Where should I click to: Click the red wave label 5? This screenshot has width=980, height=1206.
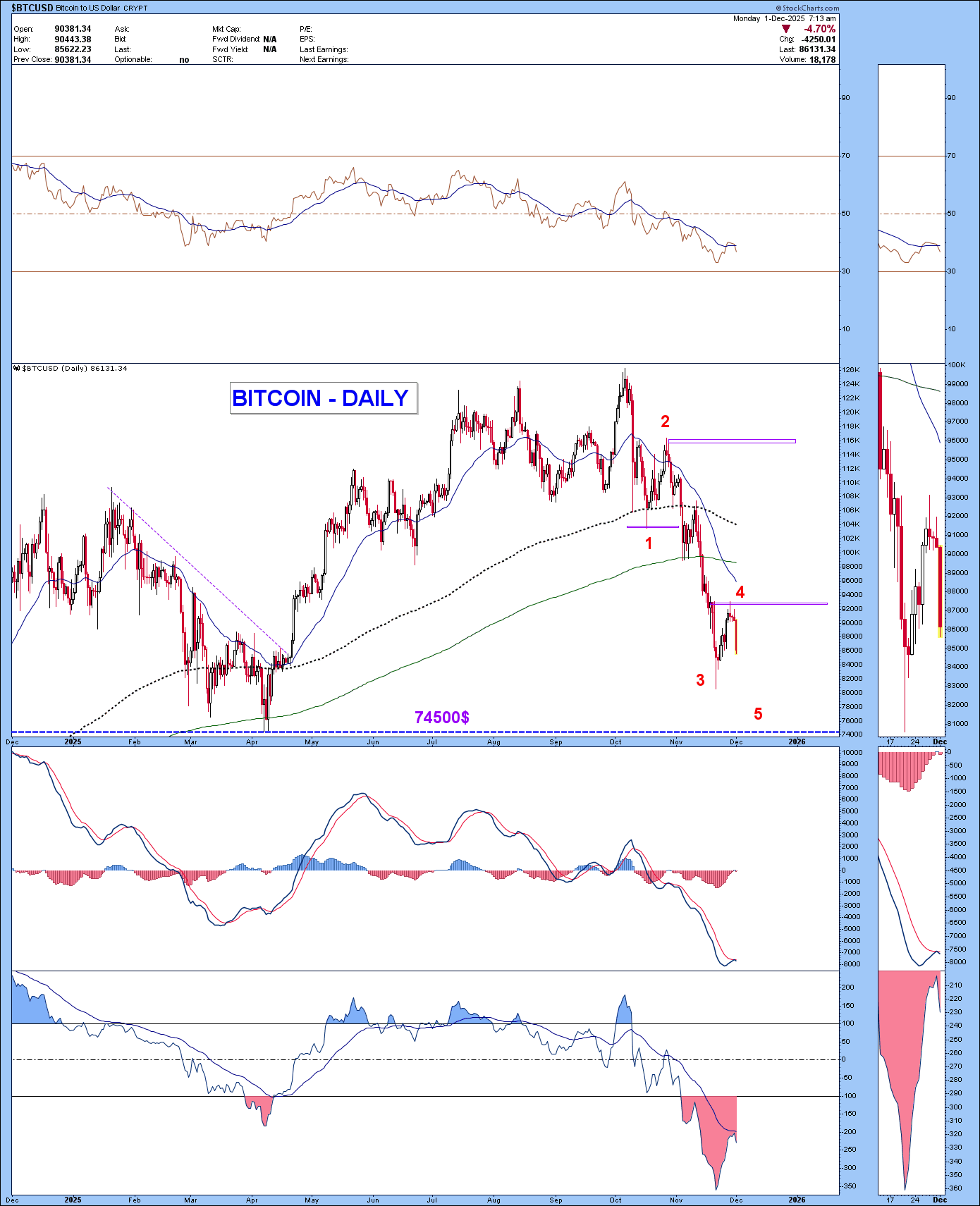pyautogui.click(x=758, y=714)
